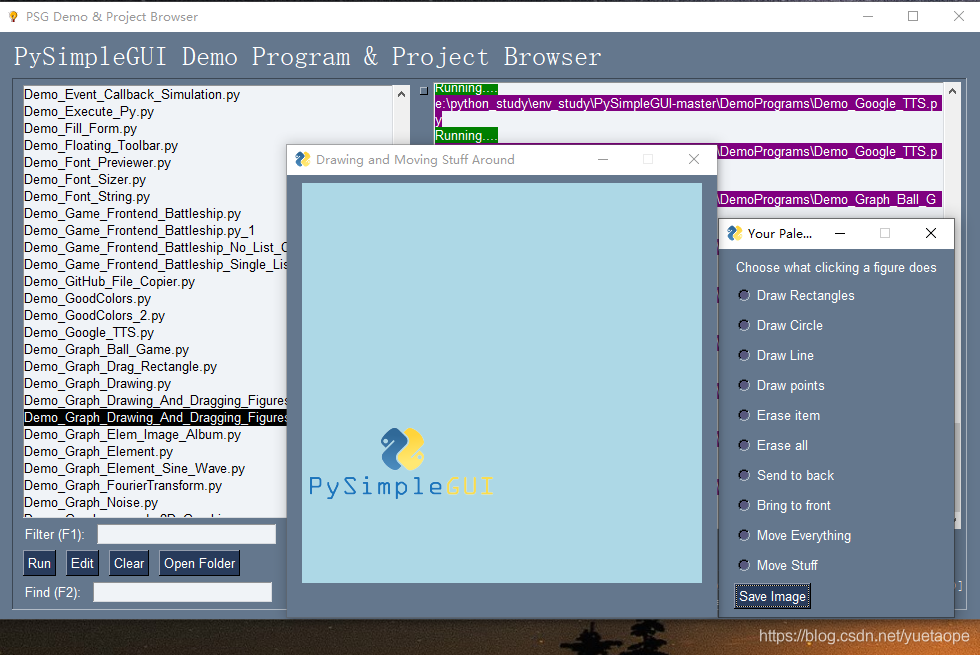980x655 pixels.
Task: Select the Draw Circle radio option
Action: (781, 326)
